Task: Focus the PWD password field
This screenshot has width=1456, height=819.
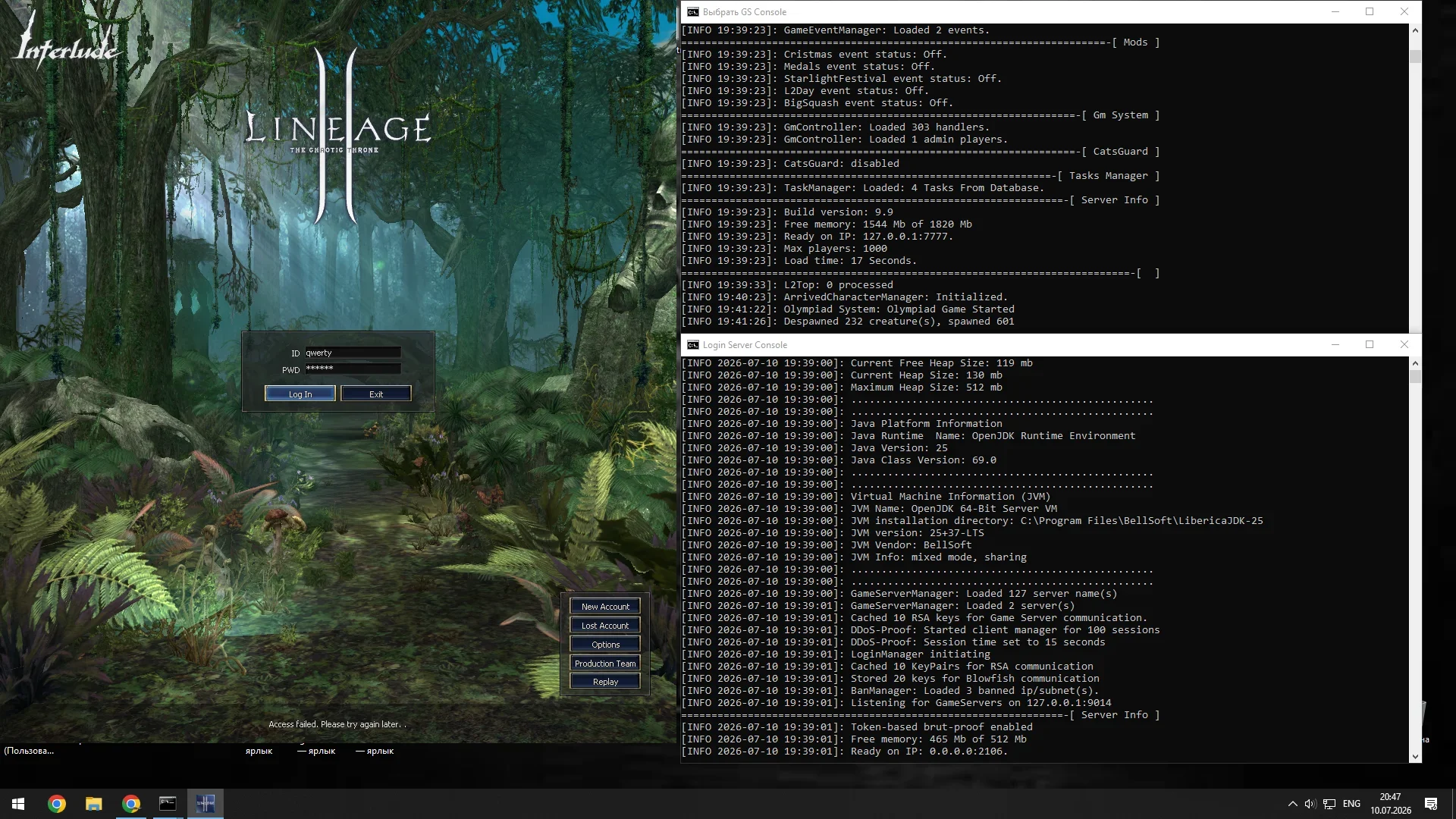Action: (x=353, y=369)
